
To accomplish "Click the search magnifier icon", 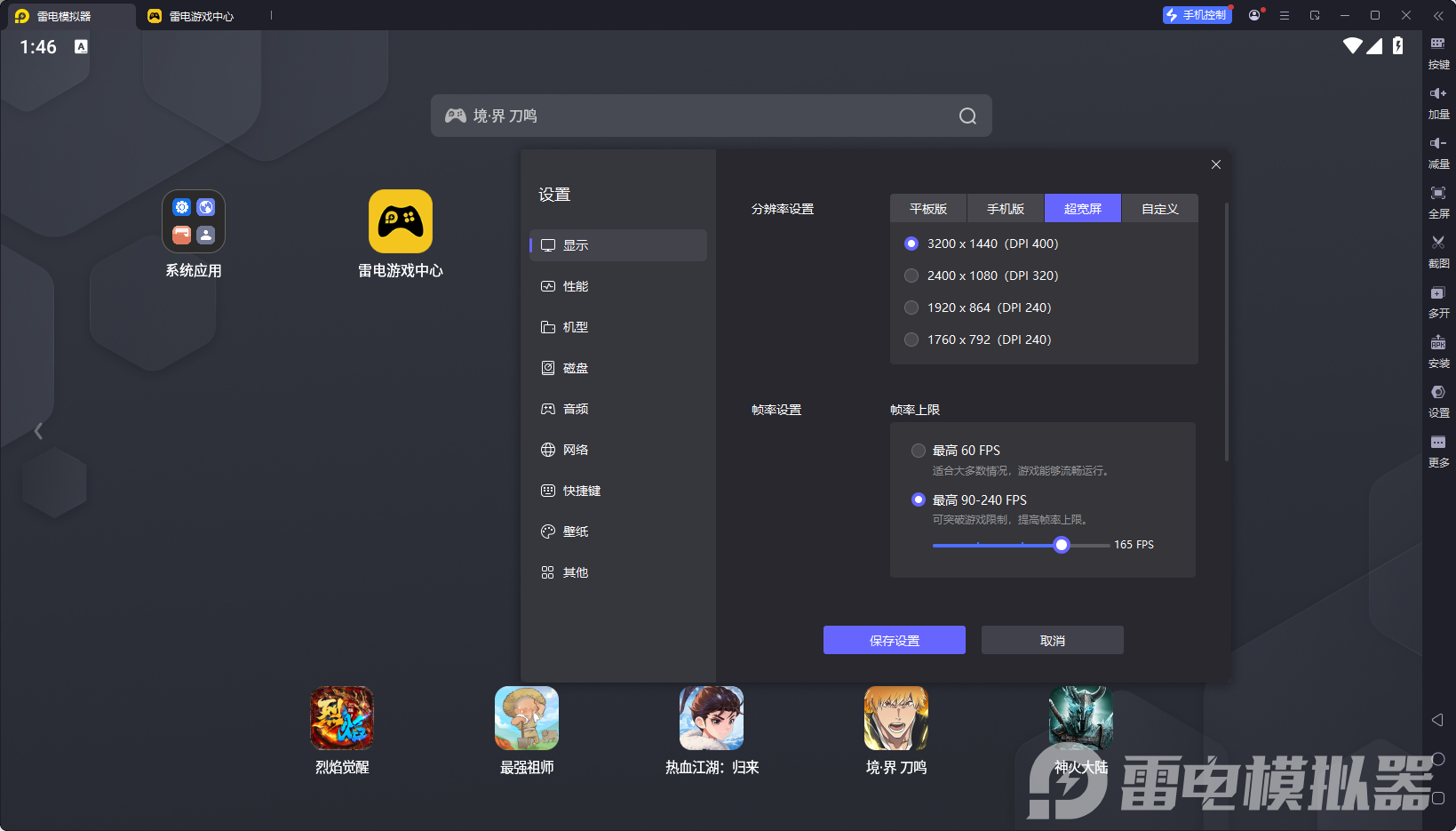I will click(x=967, y=116).
